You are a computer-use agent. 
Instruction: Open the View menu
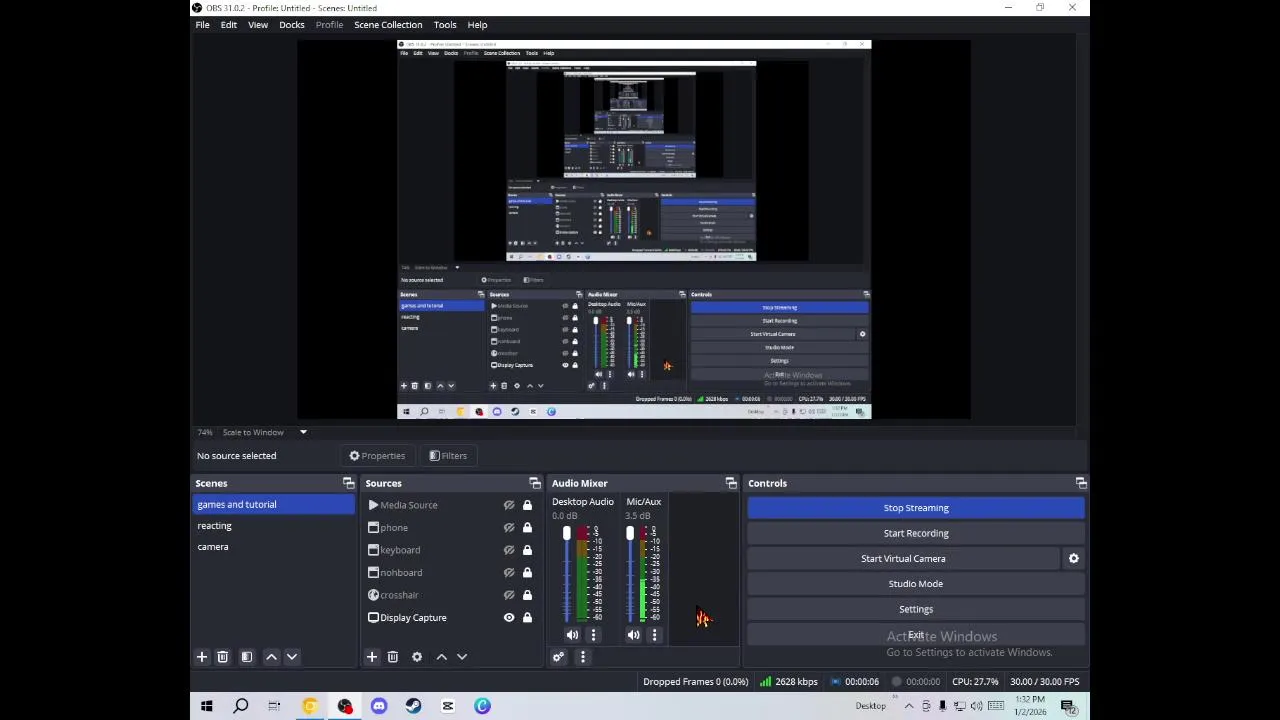258,25
